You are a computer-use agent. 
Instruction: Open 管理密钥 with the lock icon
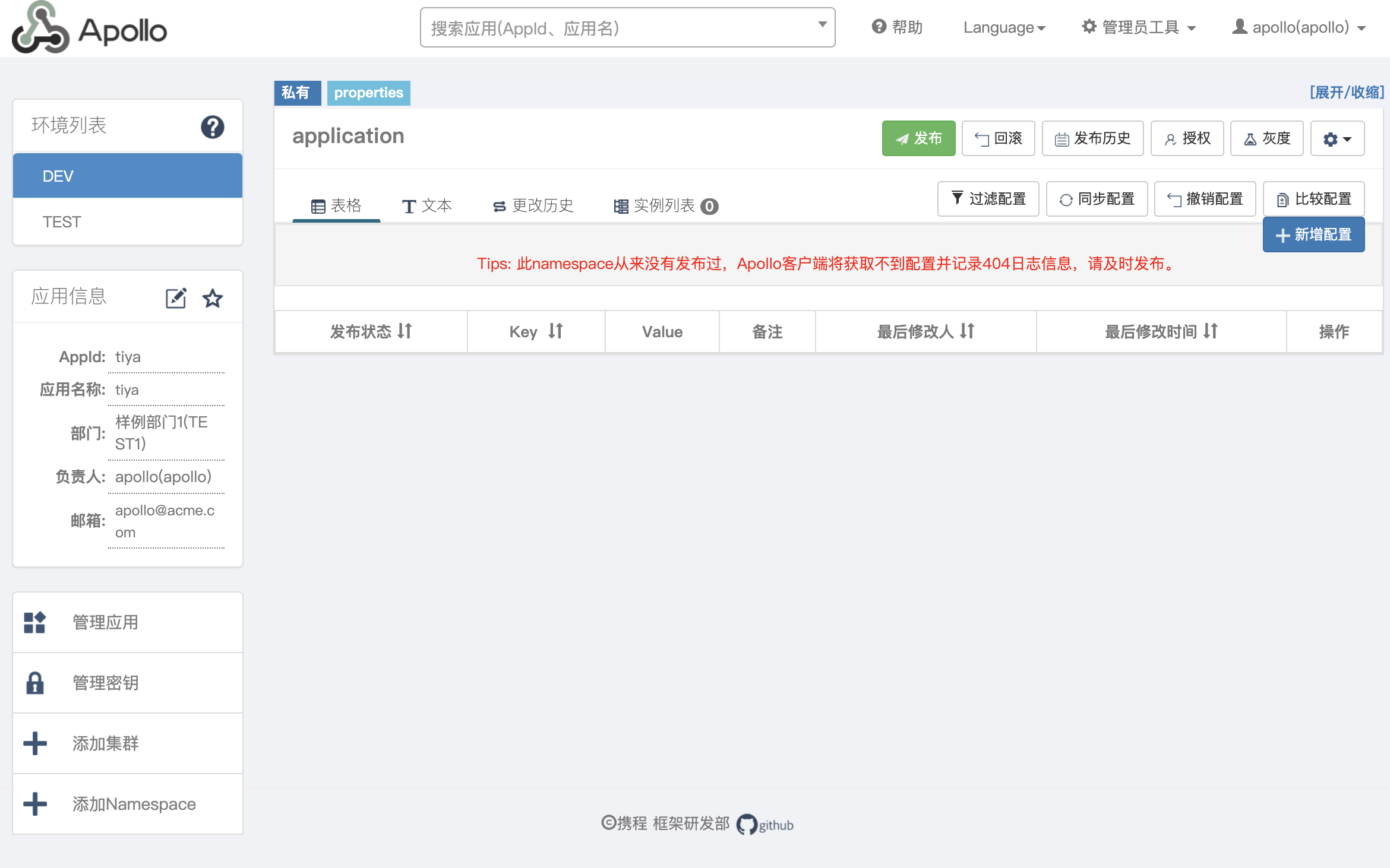[35, 683]
